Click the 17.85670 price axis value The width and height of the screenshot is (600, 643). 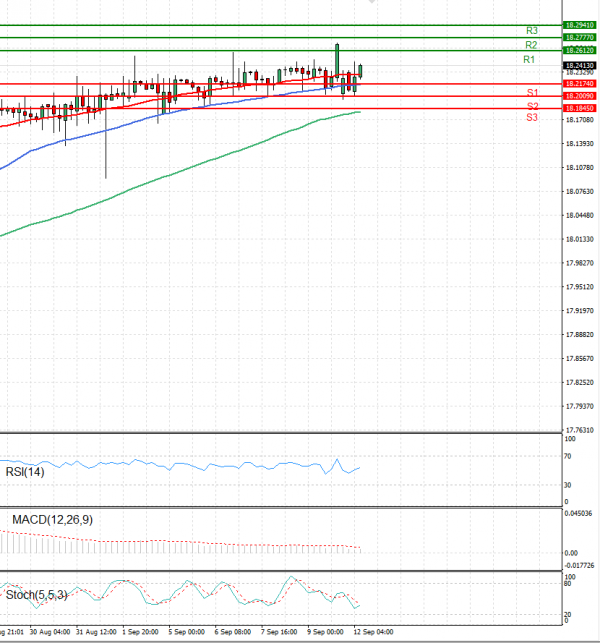pos(579,358)
